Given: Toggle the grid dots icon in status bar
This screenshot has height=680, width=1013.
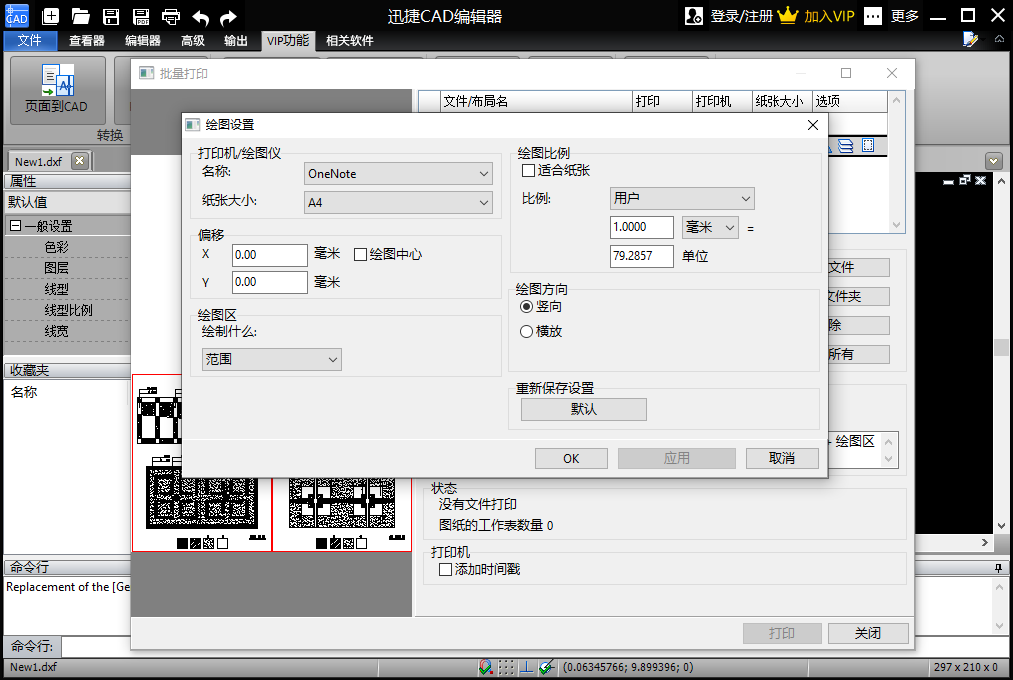Looking at the screenshot, I should (x=506, y=667).
